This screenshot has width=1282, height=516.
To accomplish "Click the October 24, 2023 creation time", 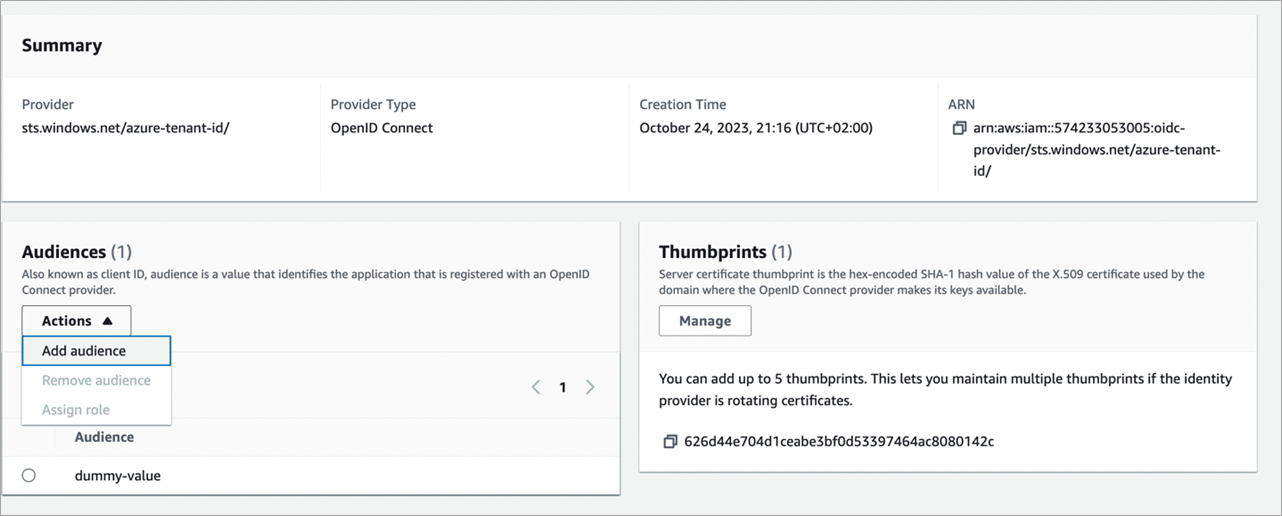I will pos(756,128).
